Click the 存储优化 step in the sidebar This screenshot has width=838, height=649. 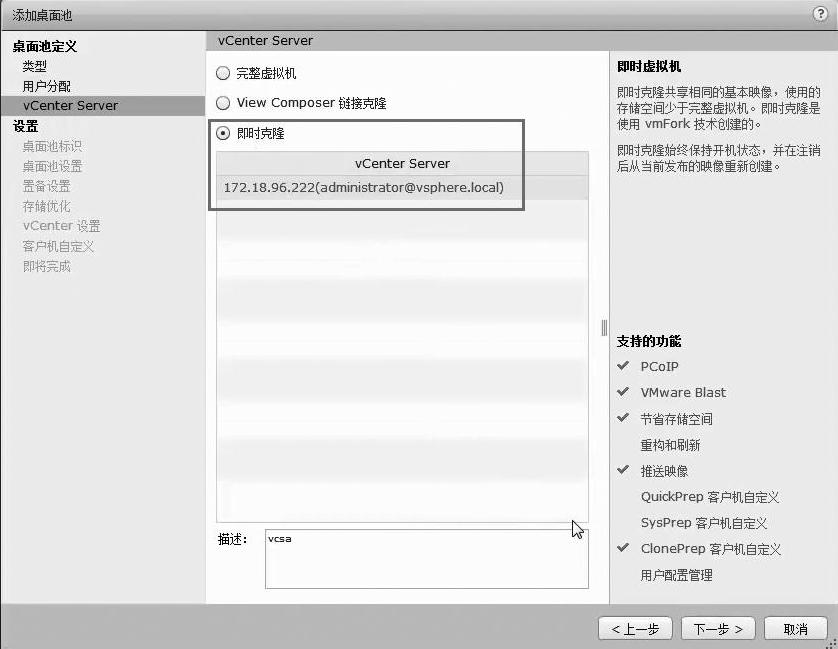tap(46, 206)
